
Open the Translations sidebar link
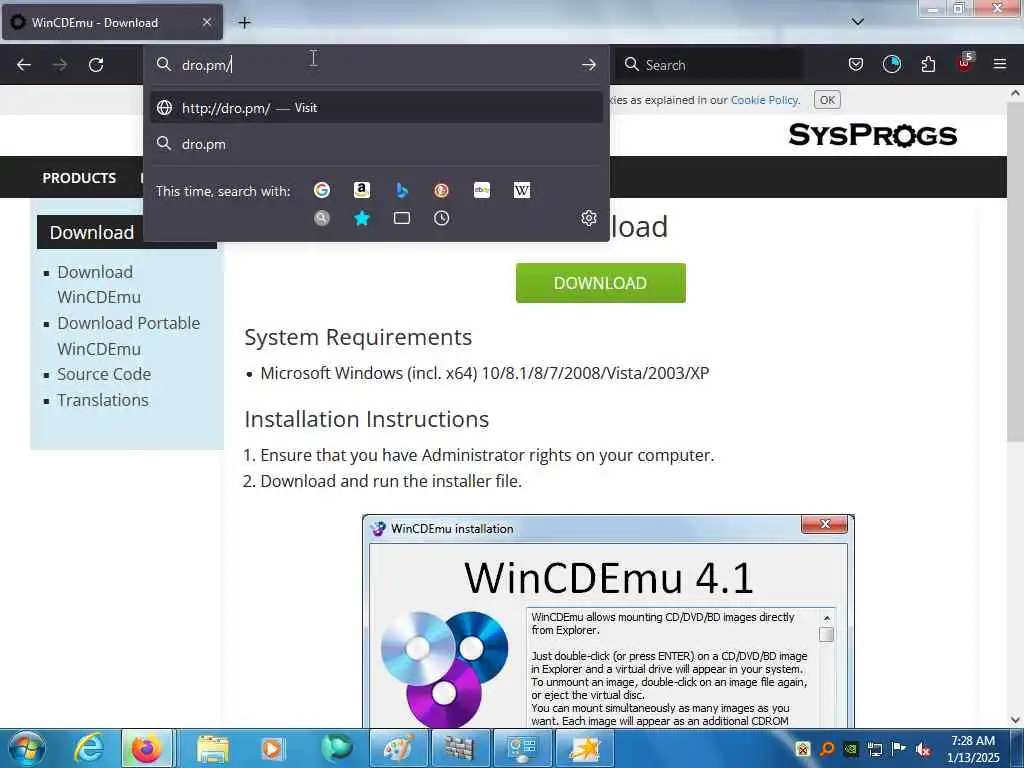(x=103, y=400)
